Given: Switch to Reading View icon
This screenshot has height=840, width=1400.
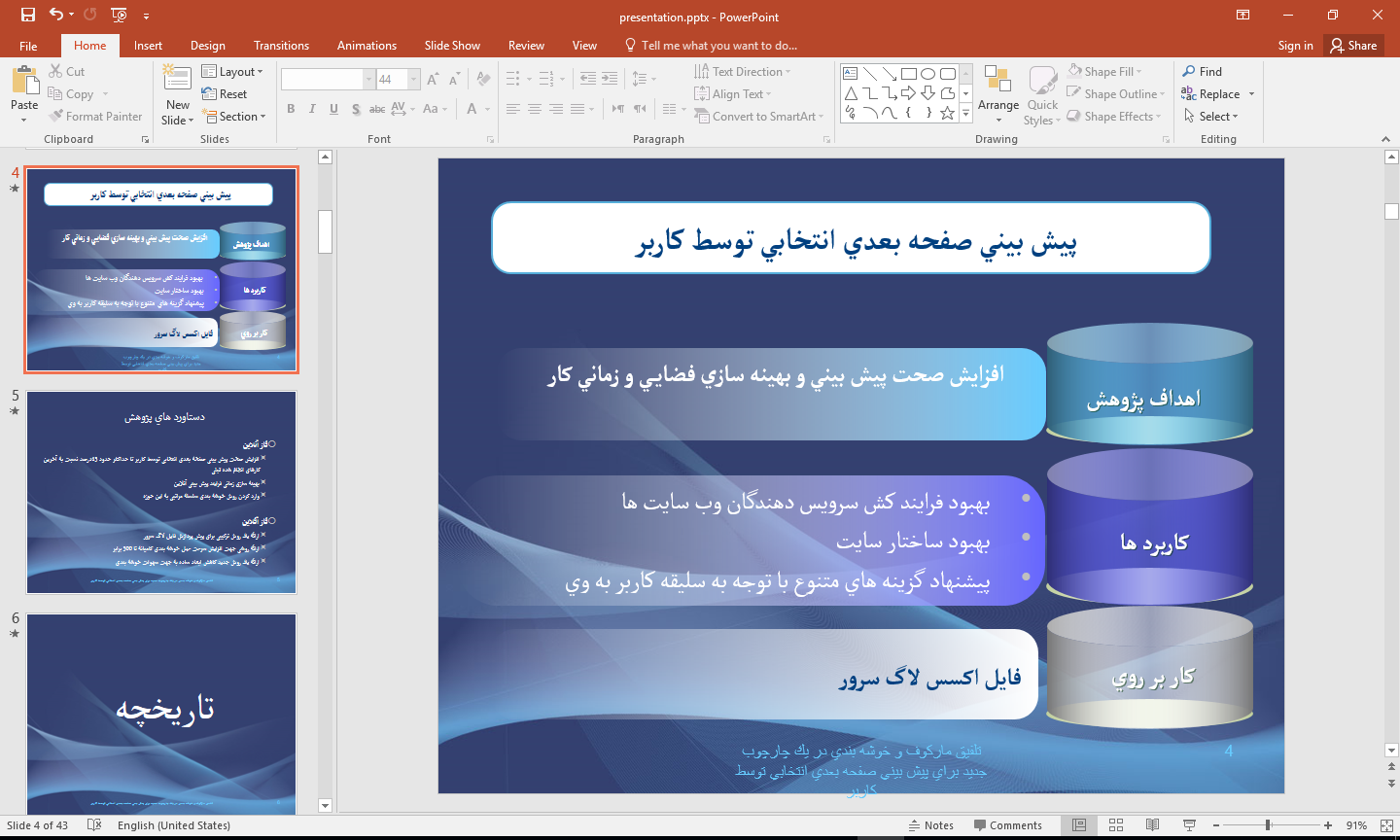Looking at the screenshot, I should [1152, 825].
